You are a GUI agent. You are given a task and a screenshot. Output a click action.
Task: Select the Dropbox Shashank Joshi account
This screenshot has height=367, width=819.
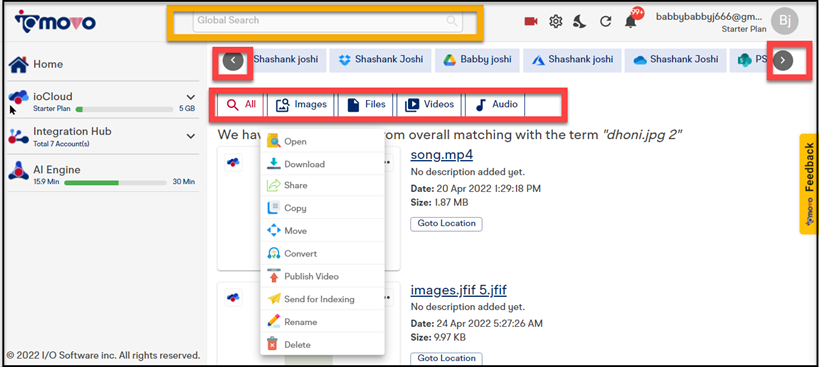coord(381,60)
